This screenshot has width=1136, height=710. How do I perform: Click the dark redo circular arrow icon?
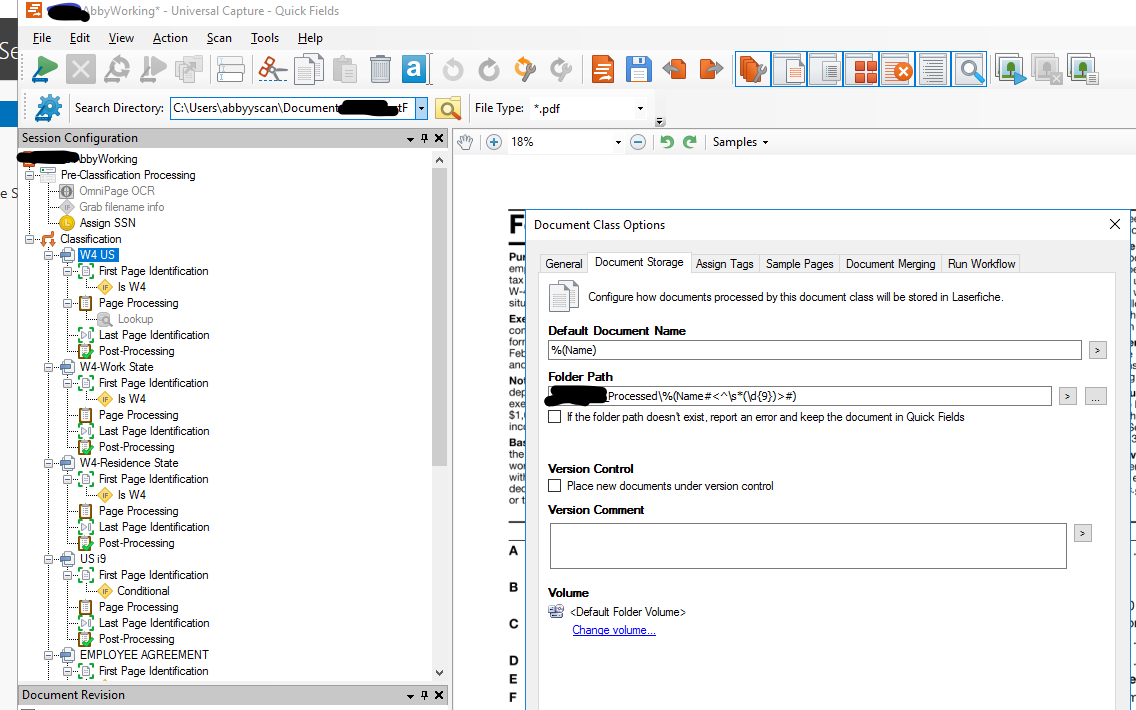coord(489,70)
